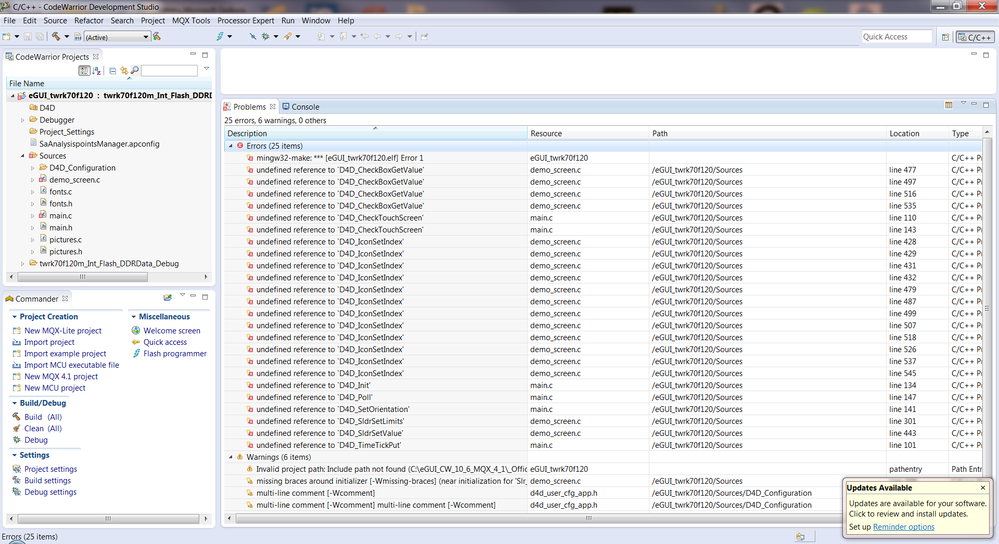The width and height of the screenshot is (999, 544).
Task: Open the MQX Tools menu
Action: 191,20
